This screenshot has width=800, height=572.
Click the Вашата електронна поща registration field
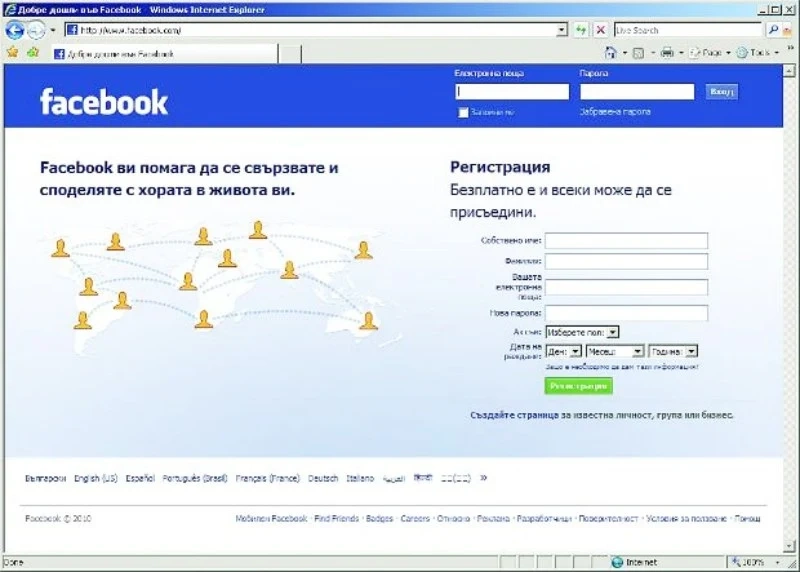click(x=626, y=287)
